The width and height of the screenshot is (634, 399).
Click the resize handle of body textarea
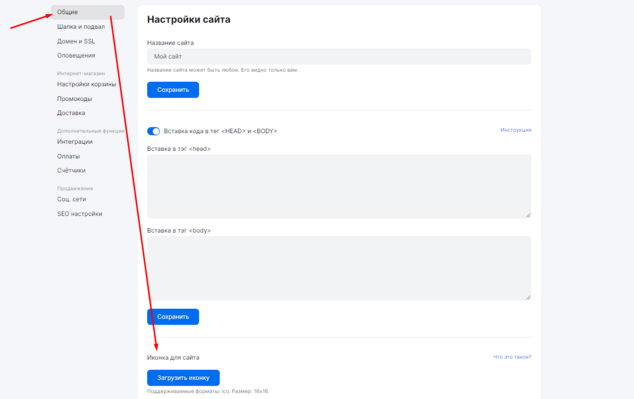[528, 297]
